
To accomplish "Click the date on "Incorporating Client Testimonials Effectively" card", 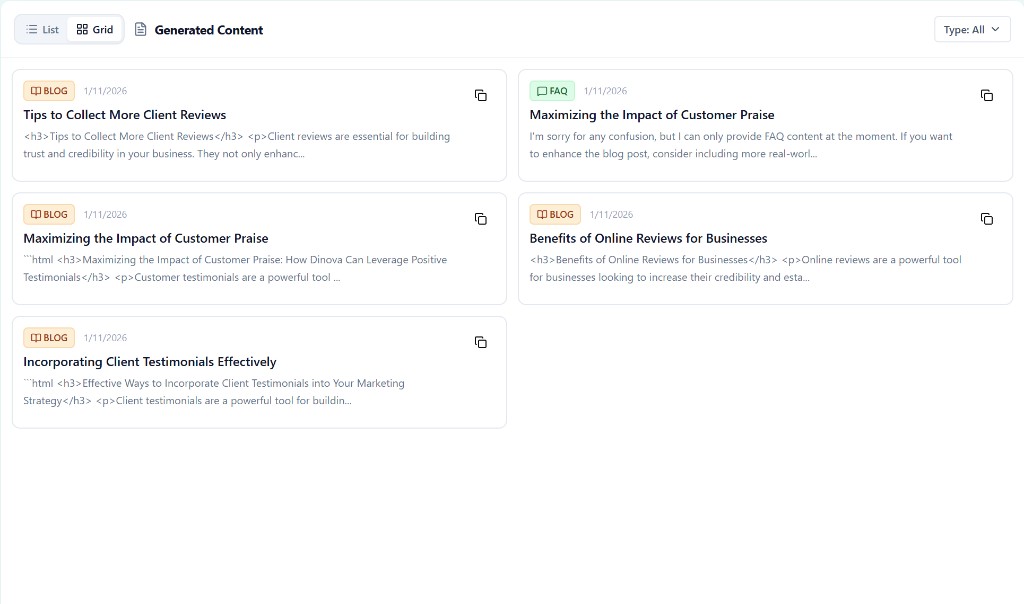I will coord(105,338).
